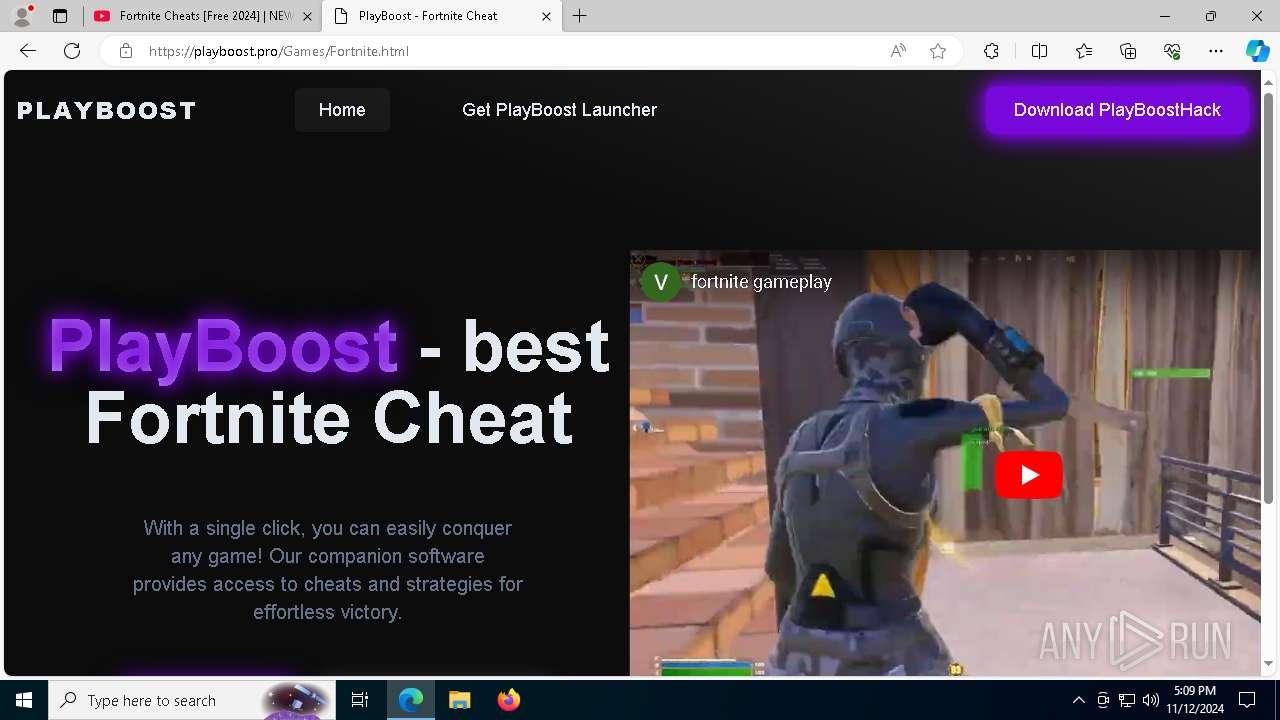View site information lock icon
1280x720 pixels.
(x=126, y=51)
